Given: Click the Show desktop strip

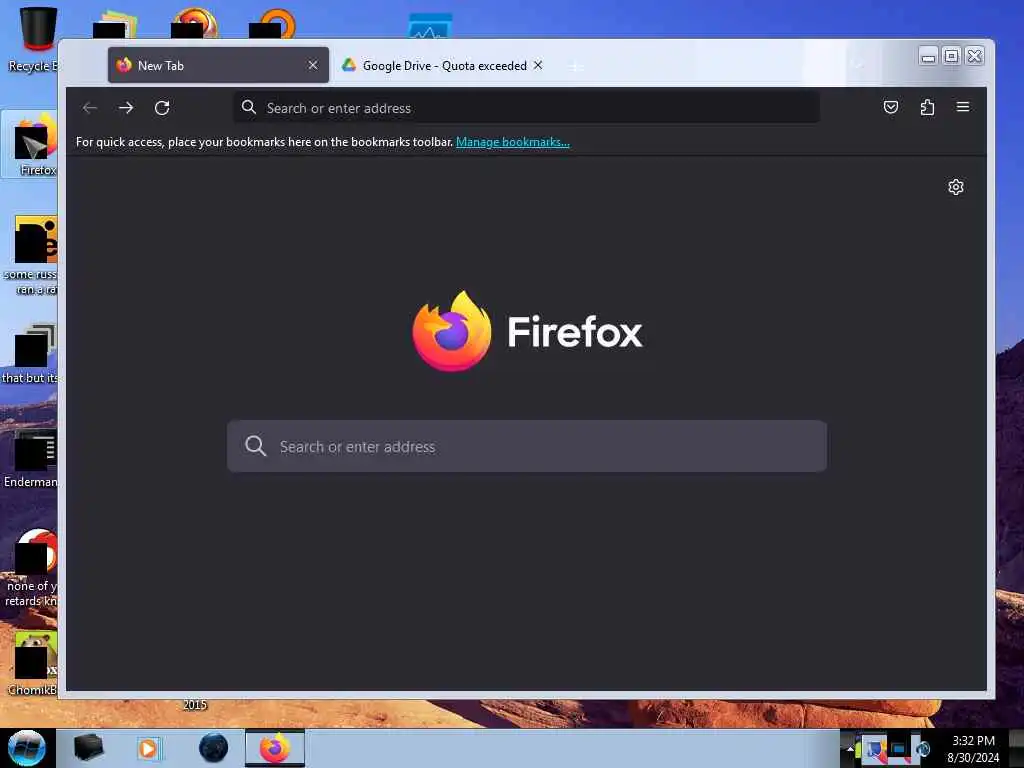Looking at the screenshot, I should click(x=1016, y=748).
